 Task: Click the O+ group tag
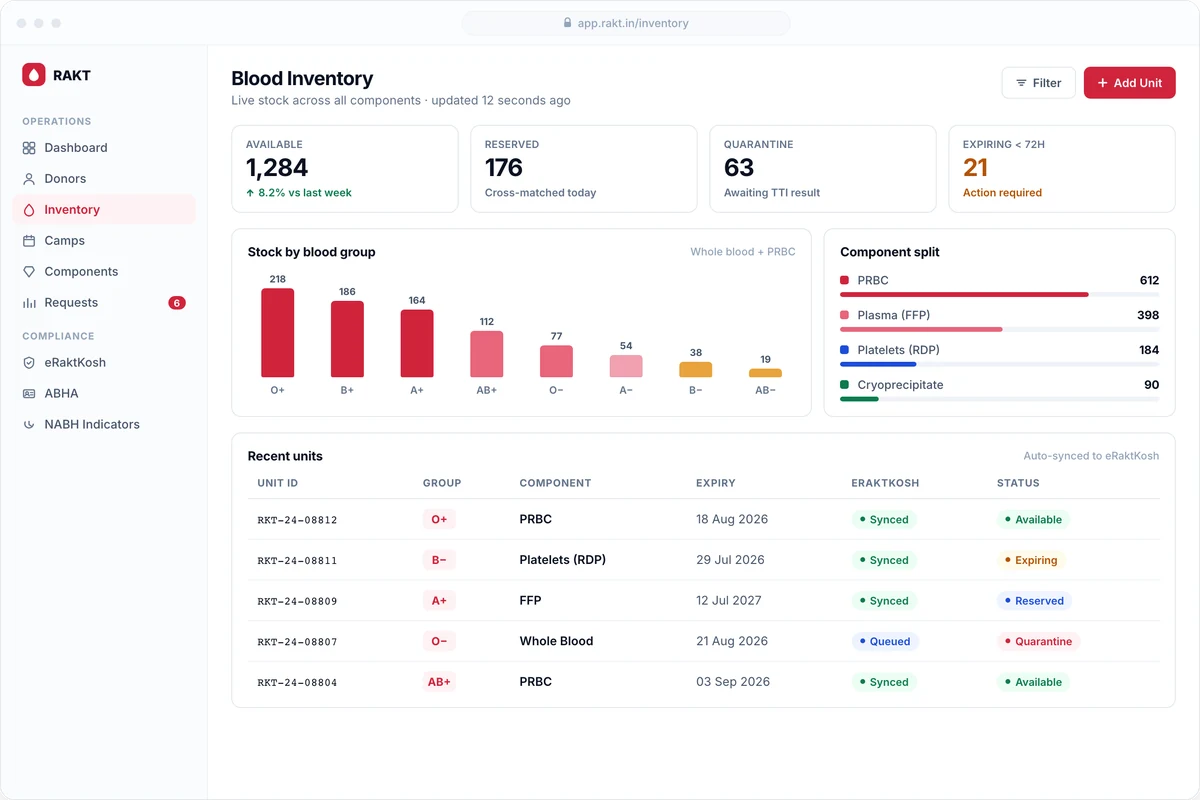click(x=439, y=520)
